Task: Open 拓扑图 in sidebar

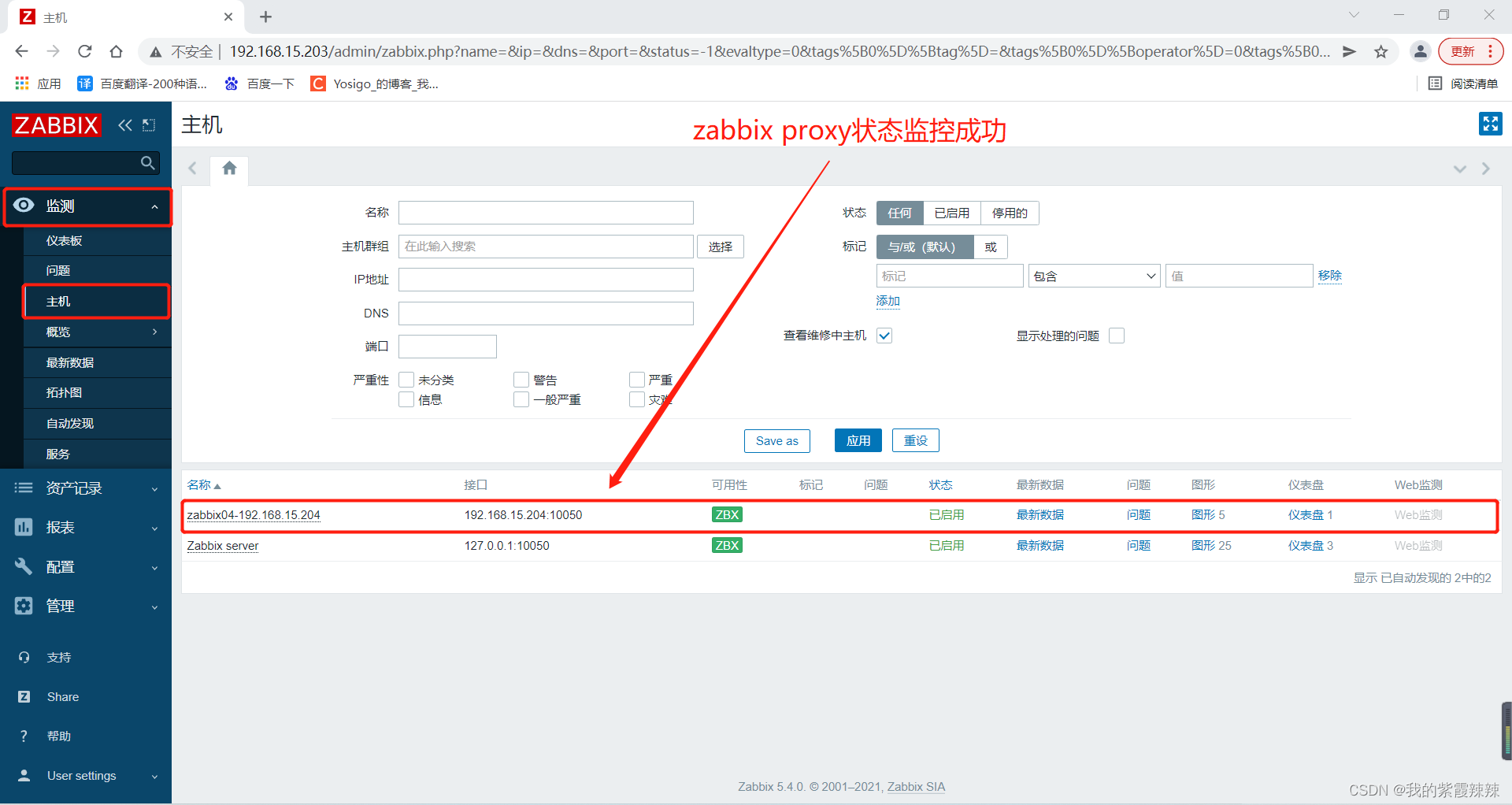Action: [97, 393]
